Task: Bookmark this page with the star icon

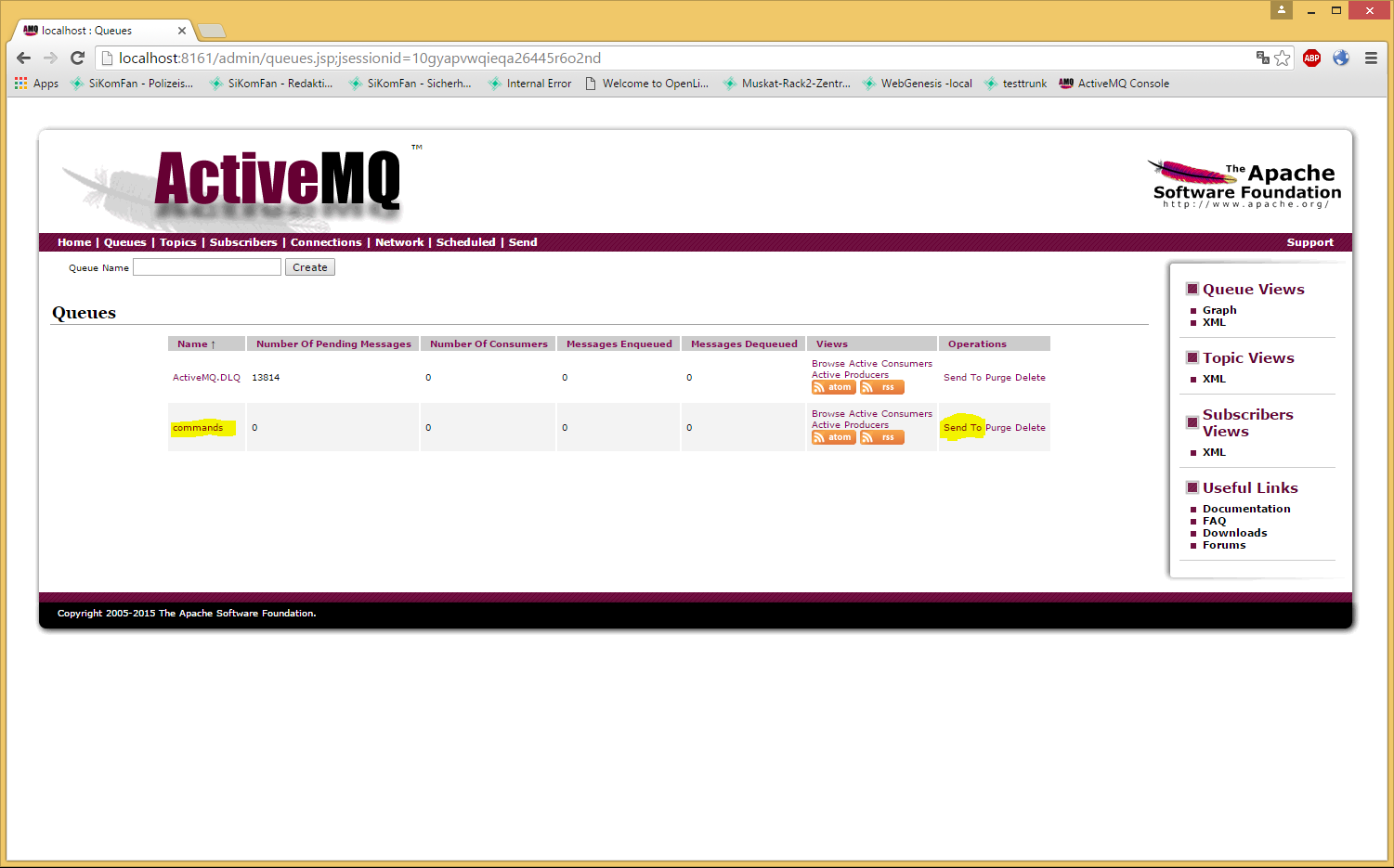Action: tap(1283, 58)
